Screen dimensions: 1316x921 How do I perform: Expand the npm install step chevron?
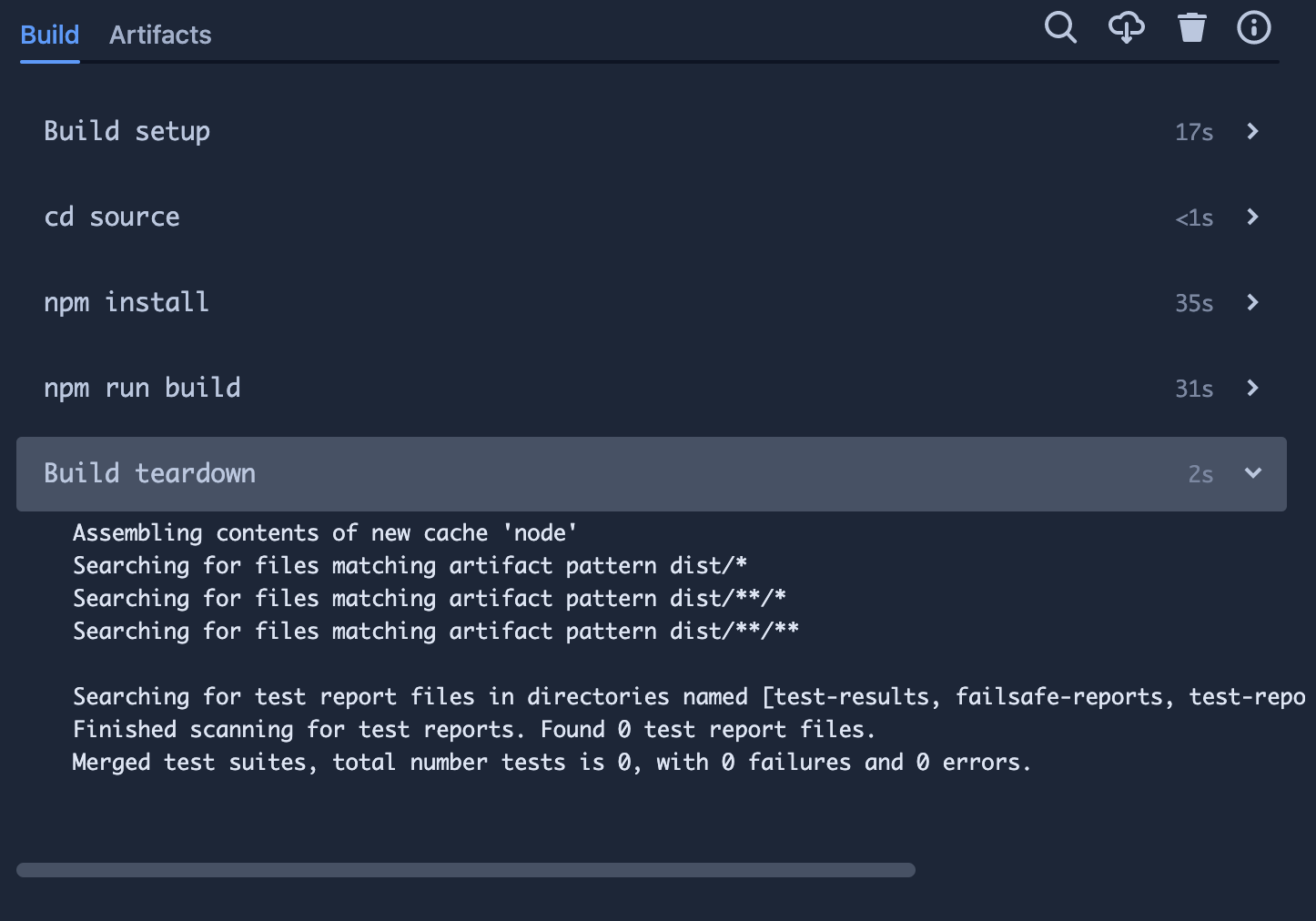(1252, 302)
